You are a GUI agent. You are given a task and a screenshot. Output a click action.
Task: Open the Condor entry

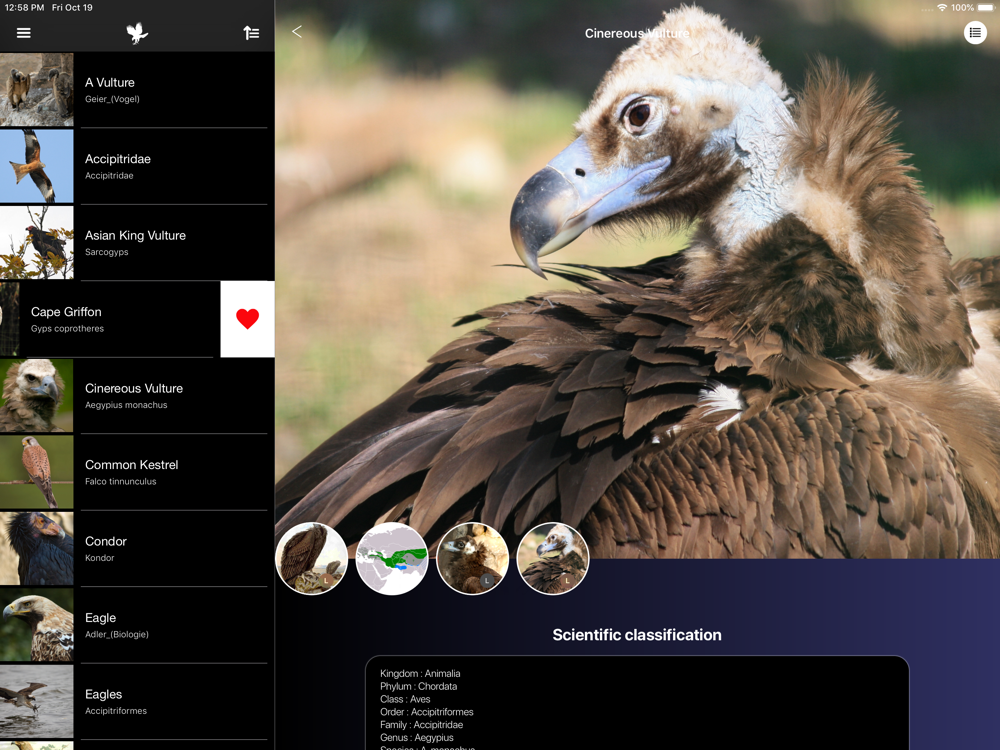[137, 549]
